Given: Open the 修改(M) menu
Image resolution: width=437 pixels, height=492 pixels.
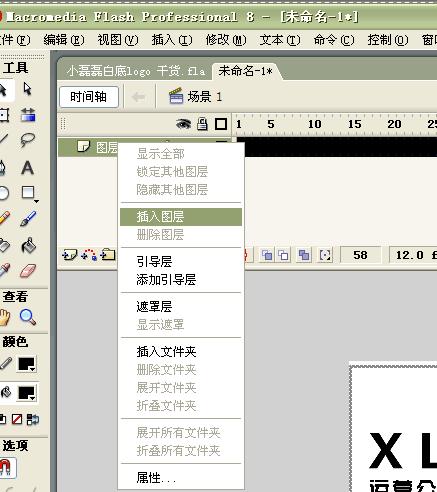Looking at the screenshot, I should 226,40.
